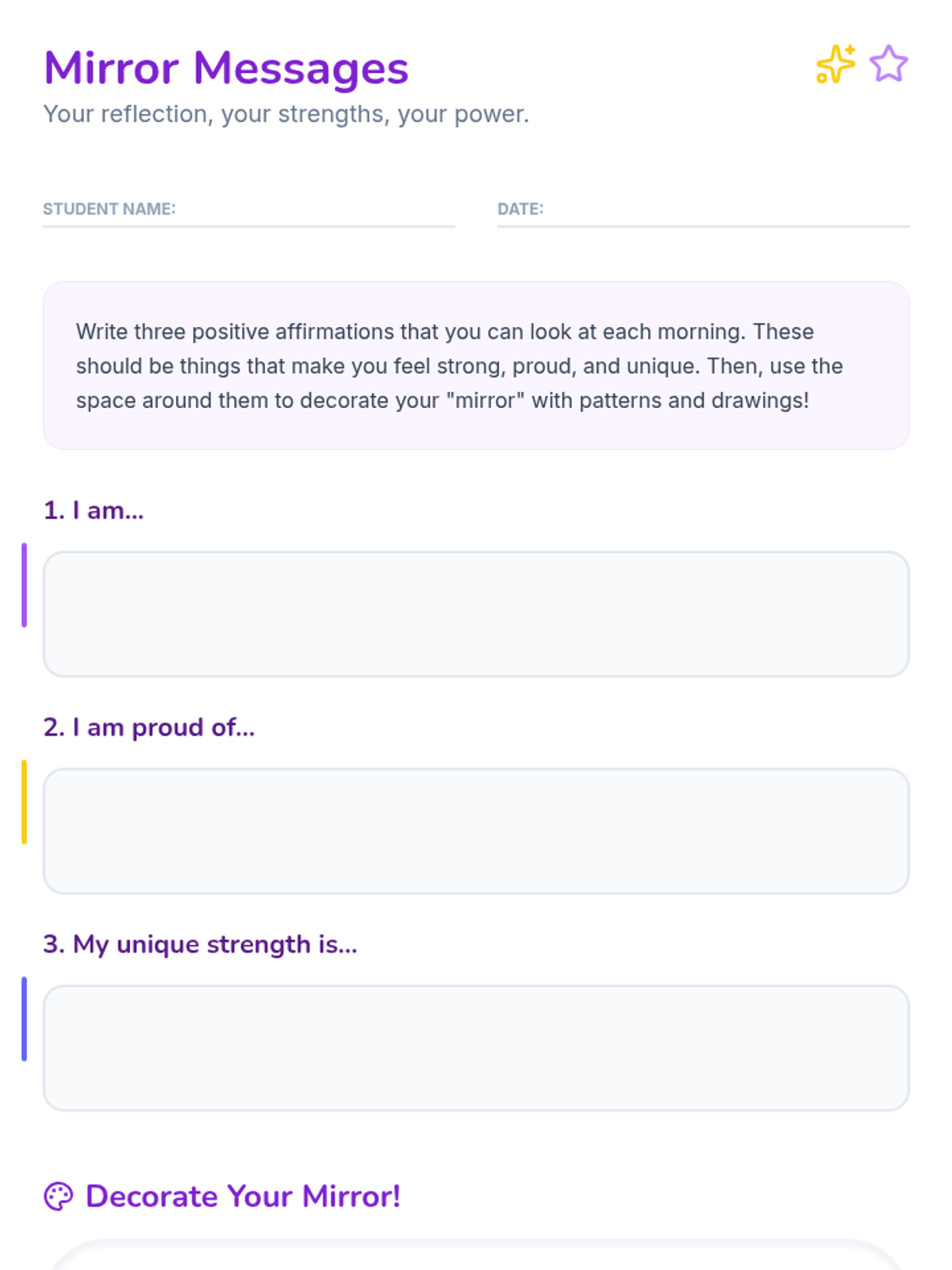
Task: Click the "1. I am..." prompt heading
Action: [94, 510]
